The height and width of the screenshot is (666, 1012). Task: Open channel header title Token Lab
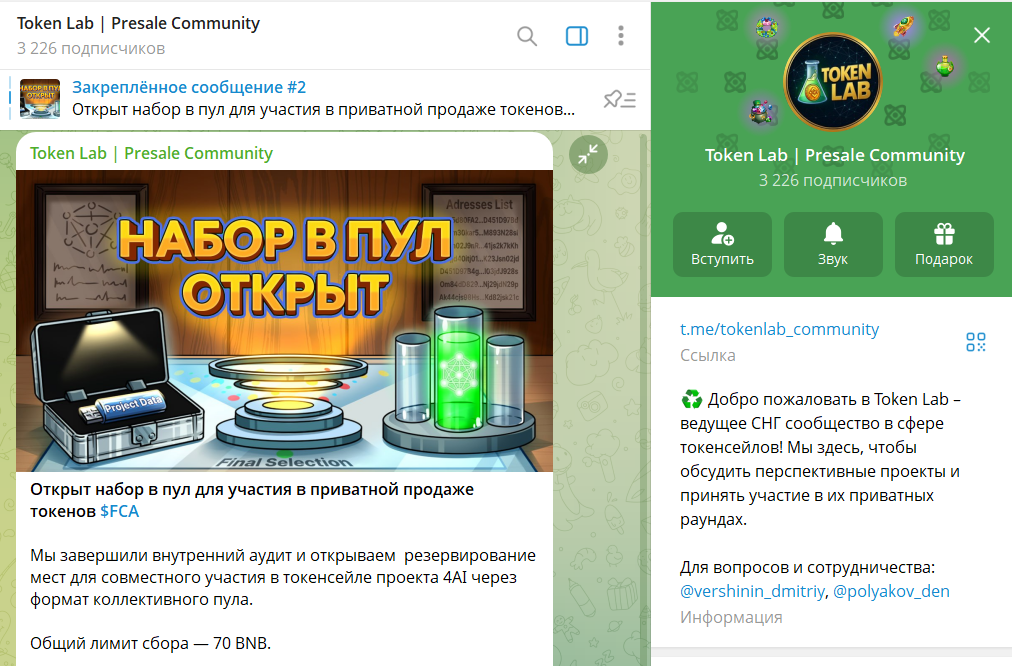tap(138, 23)
